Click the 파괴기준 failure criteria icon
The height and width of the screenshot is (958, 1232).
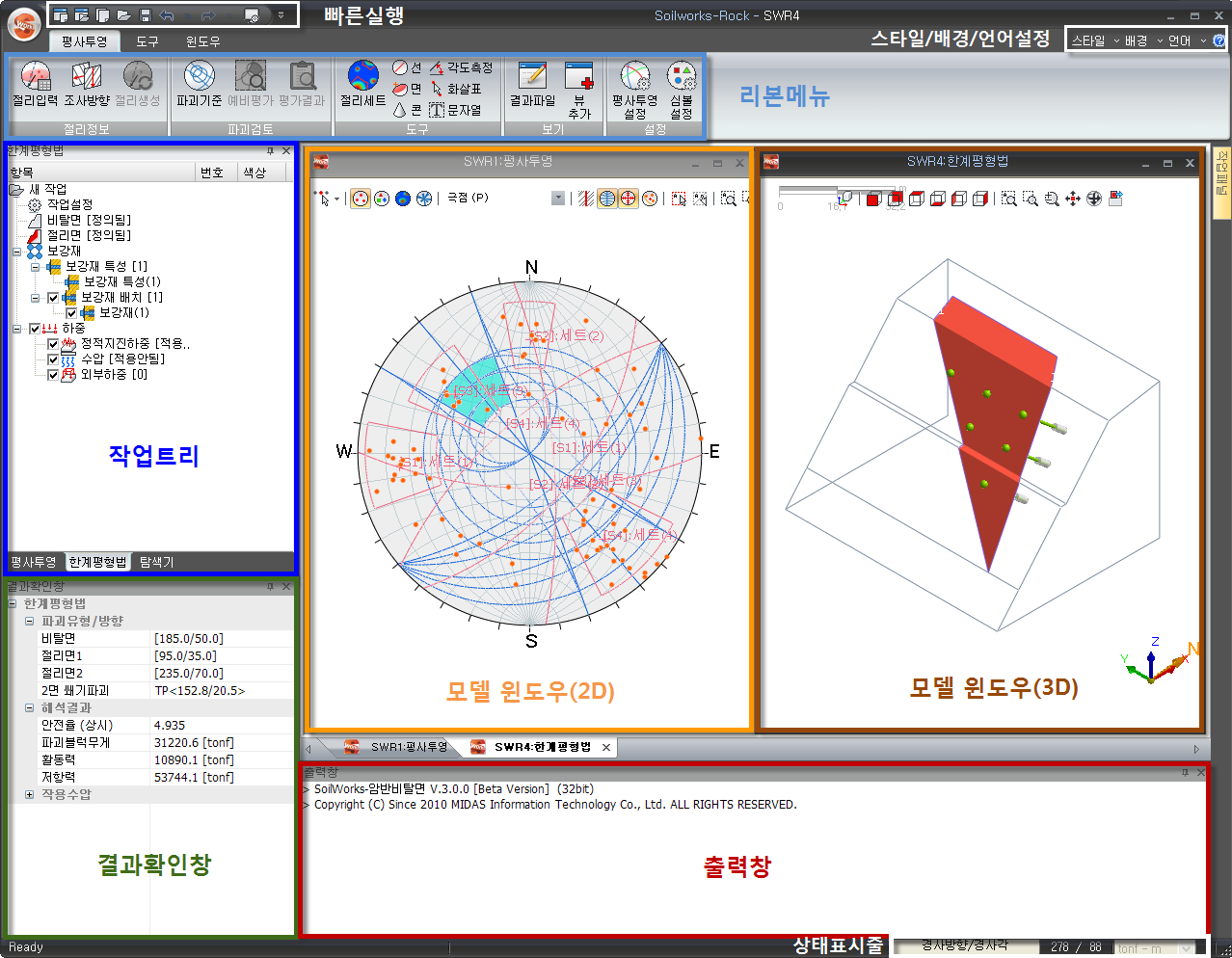click(x=199, y=83)
